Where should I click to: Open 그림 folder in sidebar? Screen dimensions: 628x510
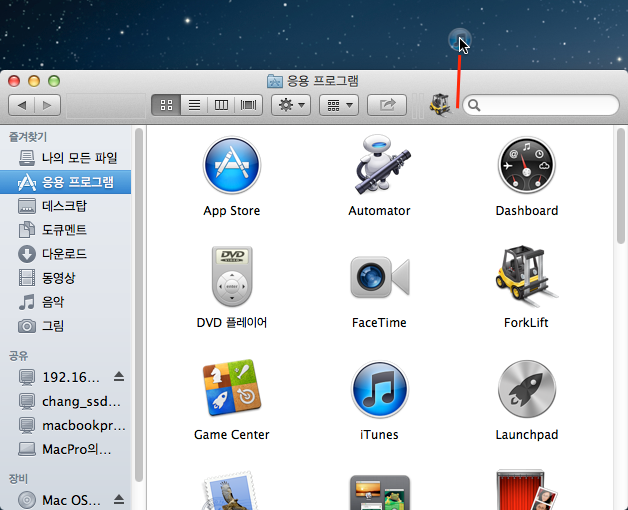pyautogui.click(x=66, y=326)
